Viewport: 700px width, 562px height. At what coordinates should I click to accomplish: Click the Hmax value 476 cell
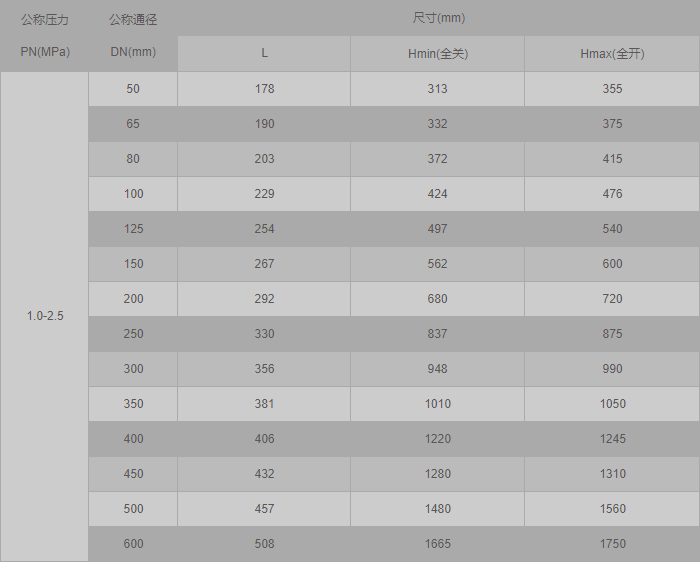tap(612, 194)
